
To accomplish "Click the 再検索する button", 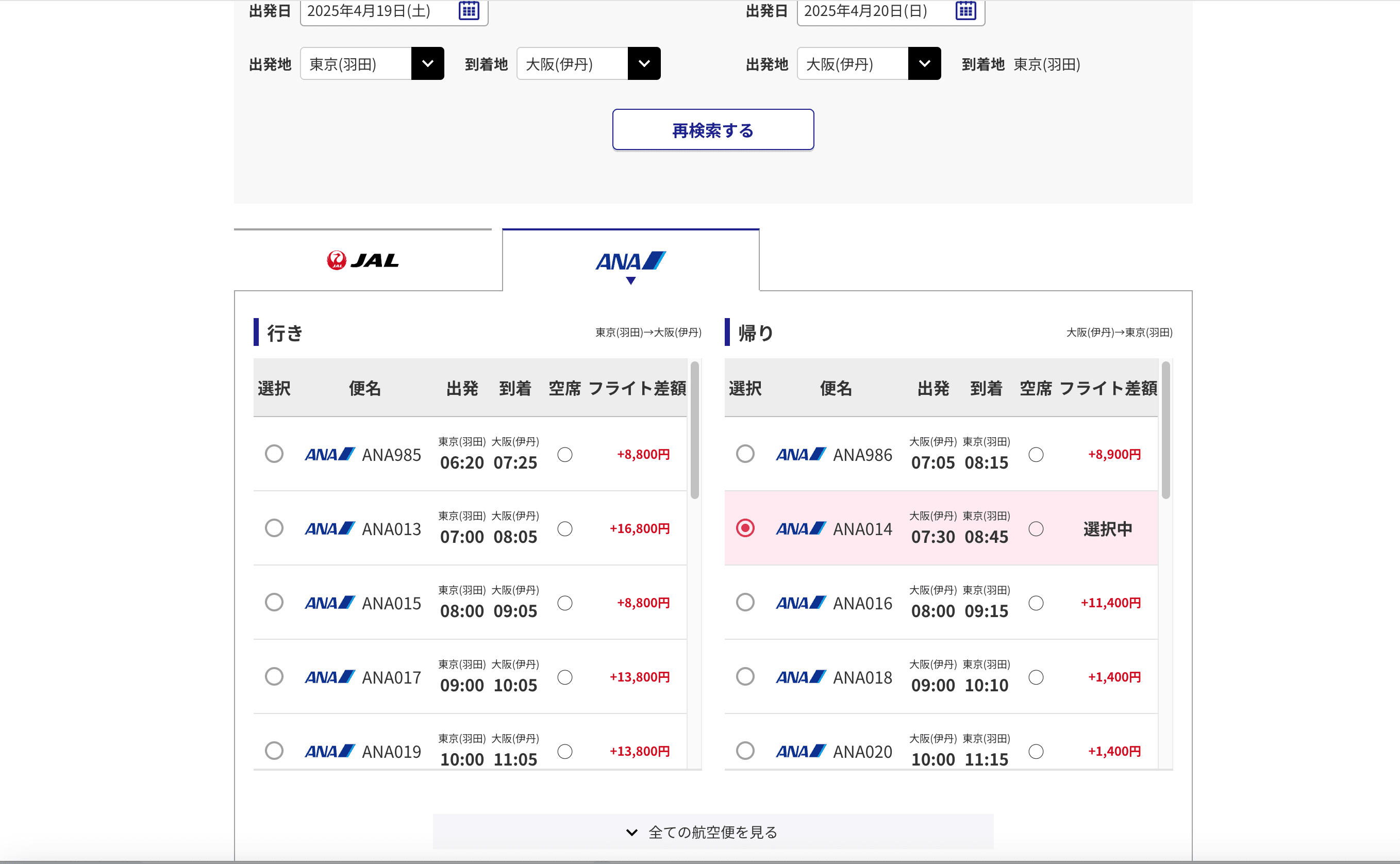I will [x=713, y=130].
